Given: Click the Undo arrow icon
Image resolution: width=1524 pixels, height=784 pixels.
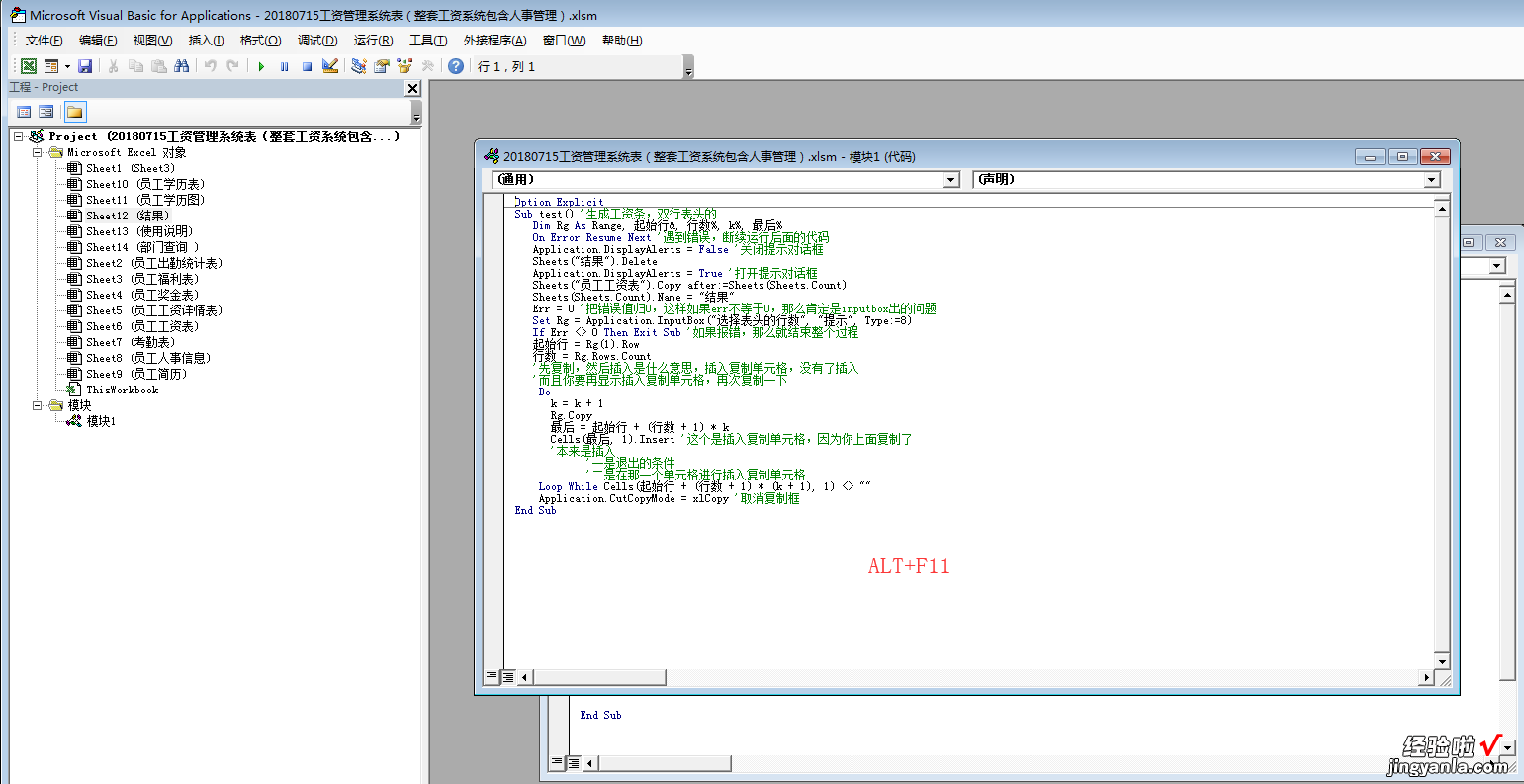Looking at the screenshot, I should 210,66.
